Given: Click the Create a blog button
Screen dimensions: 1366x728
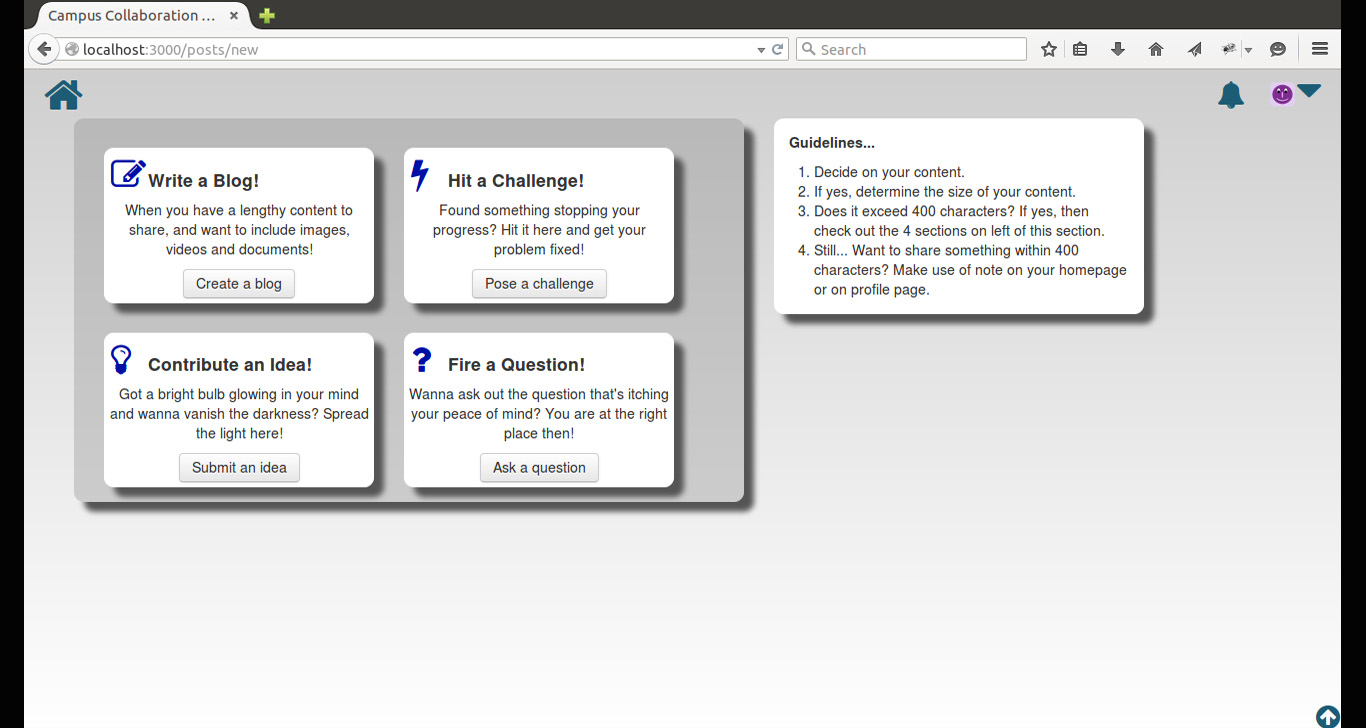Looking at the screenshot, I should click(x=239, y=284).
